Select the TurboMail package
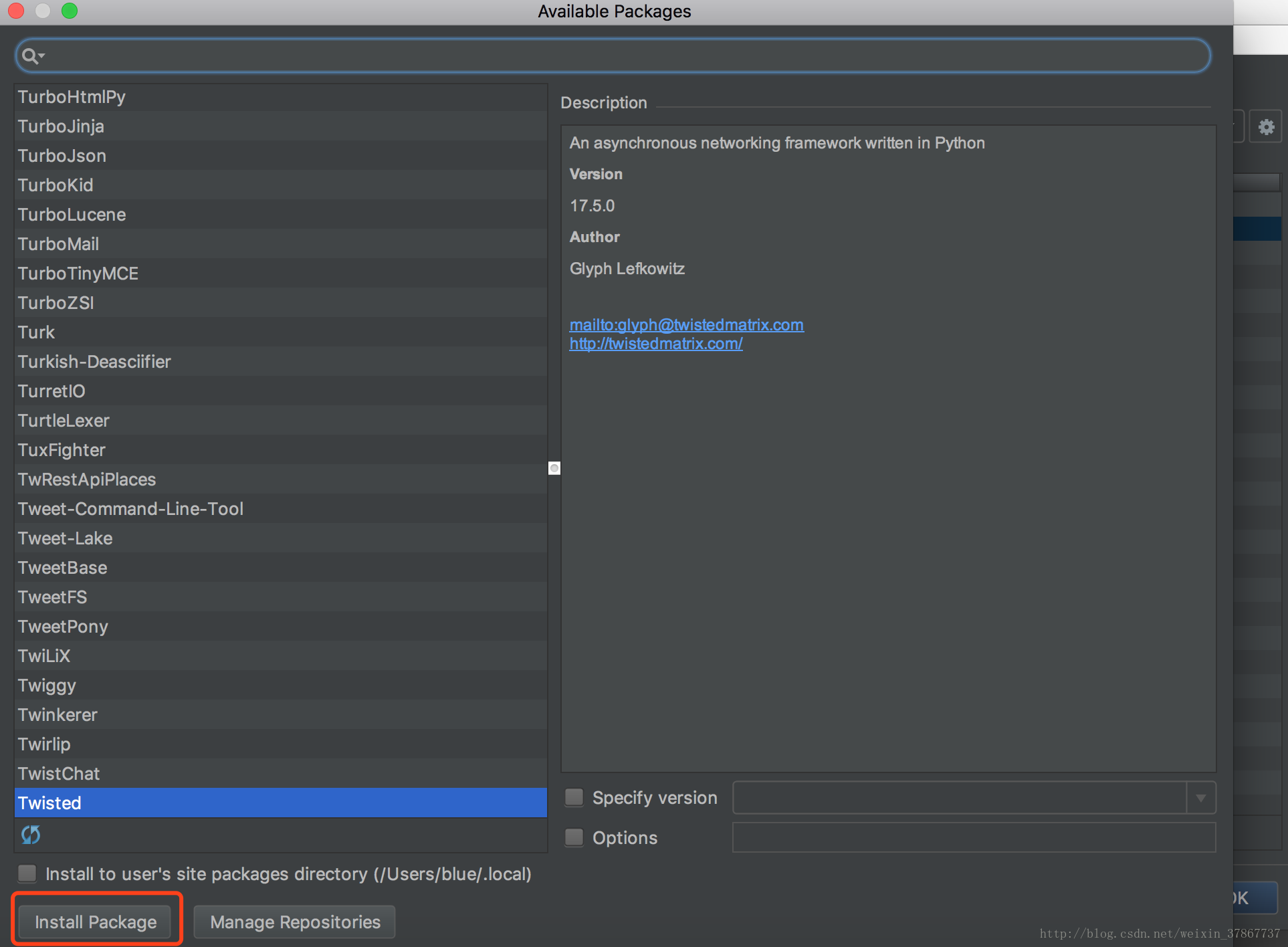Image resolution: width=1288 pixels, height=947 pixels. point(281,243)
